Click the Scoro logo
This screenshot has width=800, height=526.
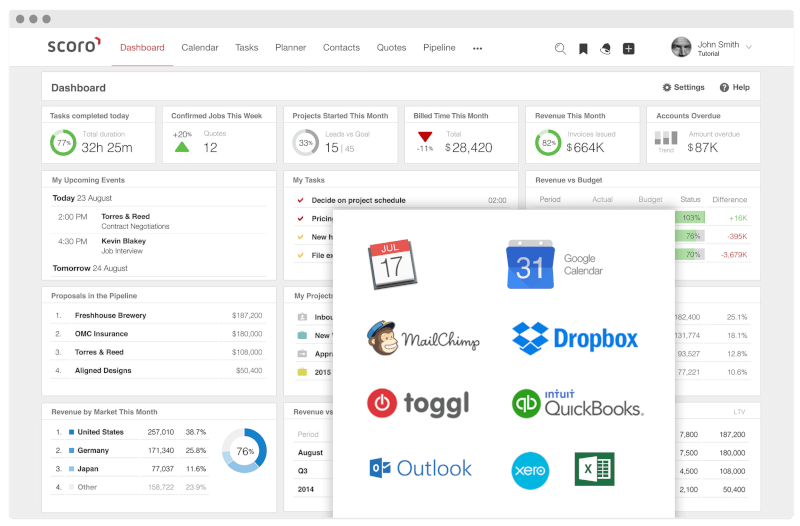coord(74,45)
